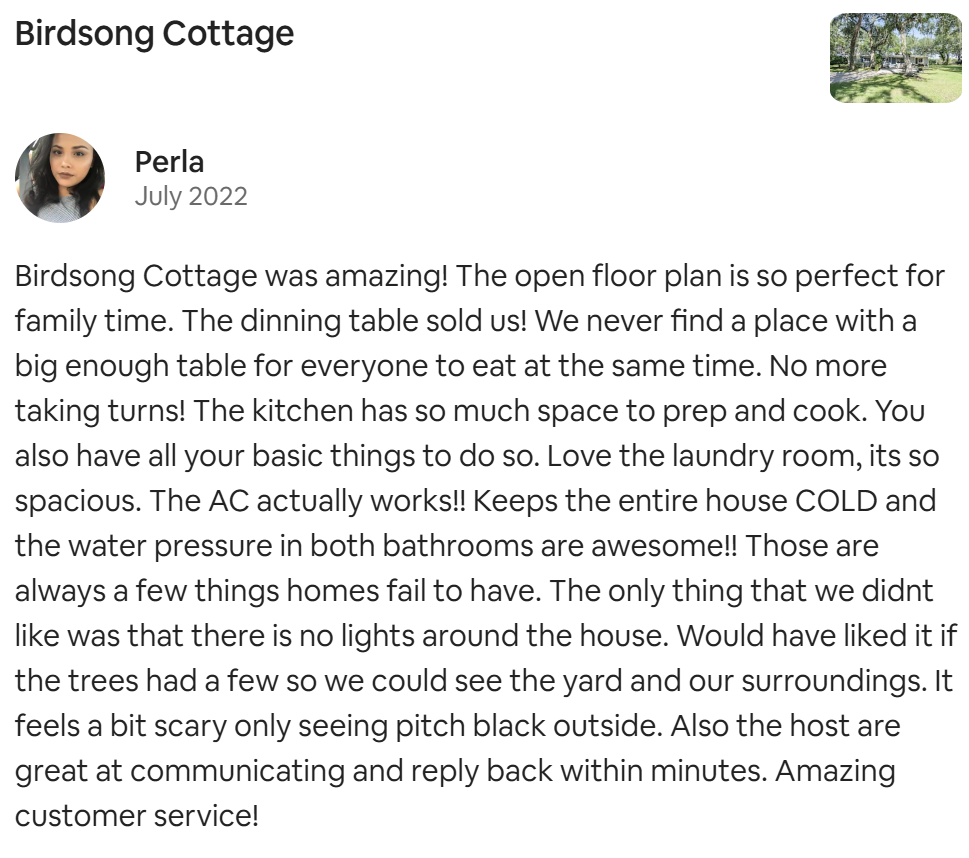Open the Birdsong Cottage listing thumbnail photo

(895, 57)
